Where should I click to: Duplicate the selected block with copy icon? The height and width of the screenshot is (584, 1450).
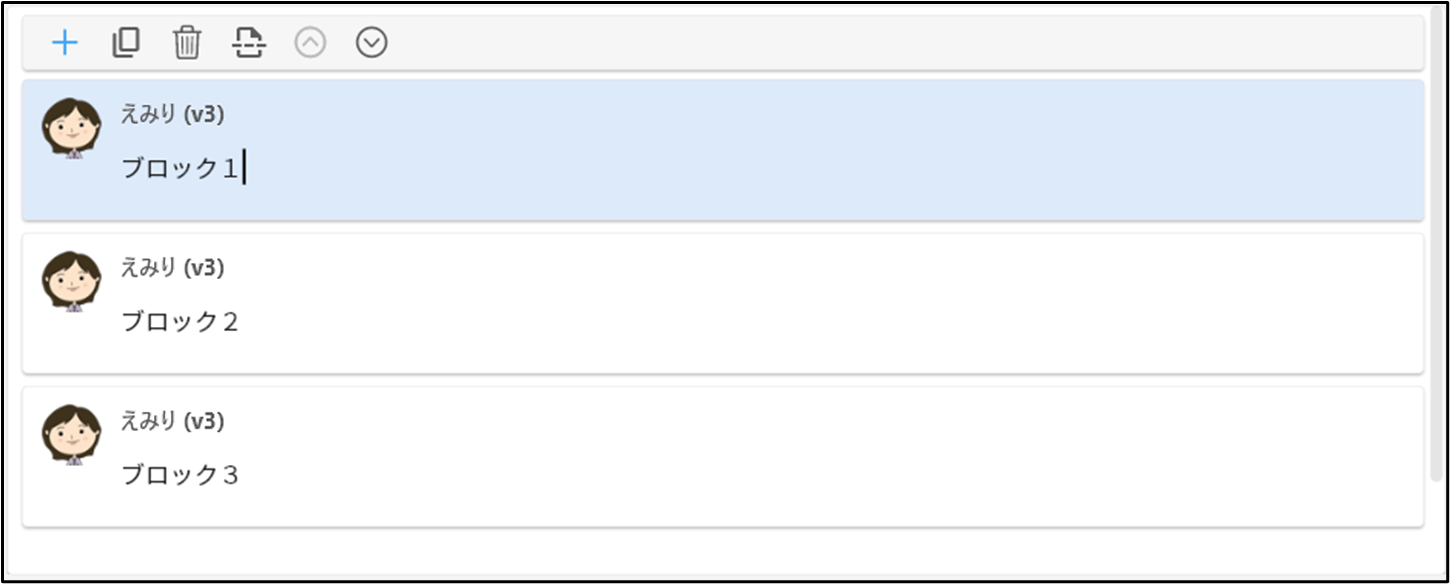pyautogui.click(x=126, y=43)
